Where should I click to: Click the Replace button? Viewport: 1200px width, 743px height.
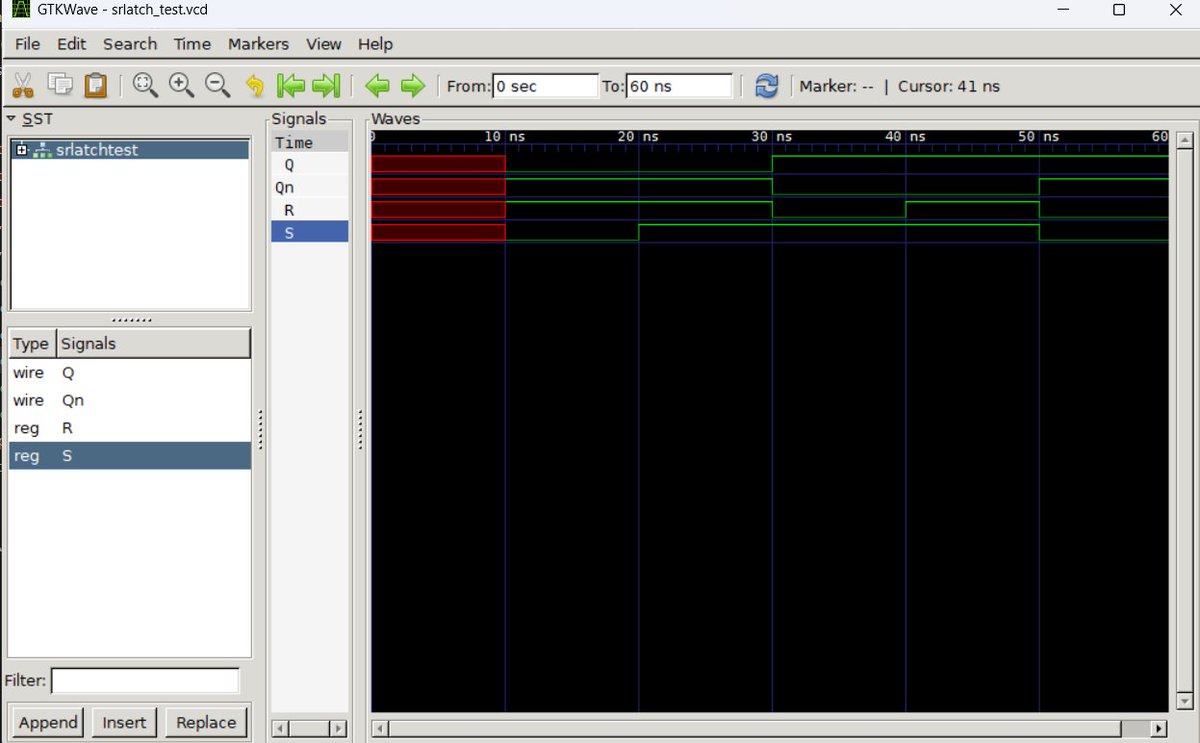(x=206, y=722)
